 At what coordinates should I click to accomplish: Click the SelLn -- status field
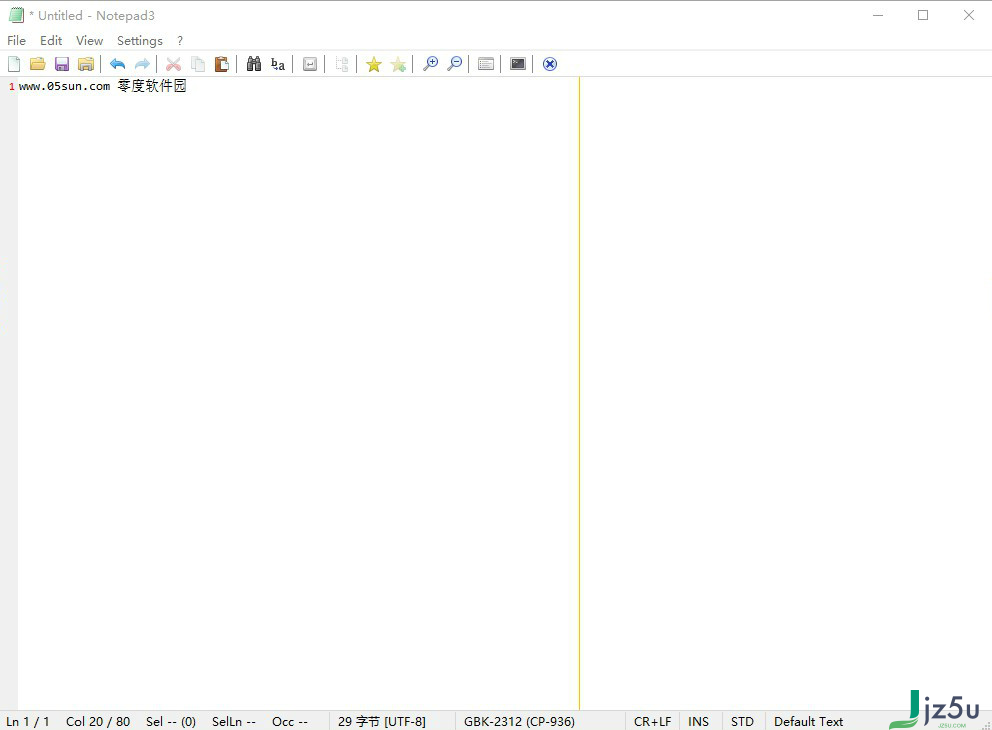234,721
